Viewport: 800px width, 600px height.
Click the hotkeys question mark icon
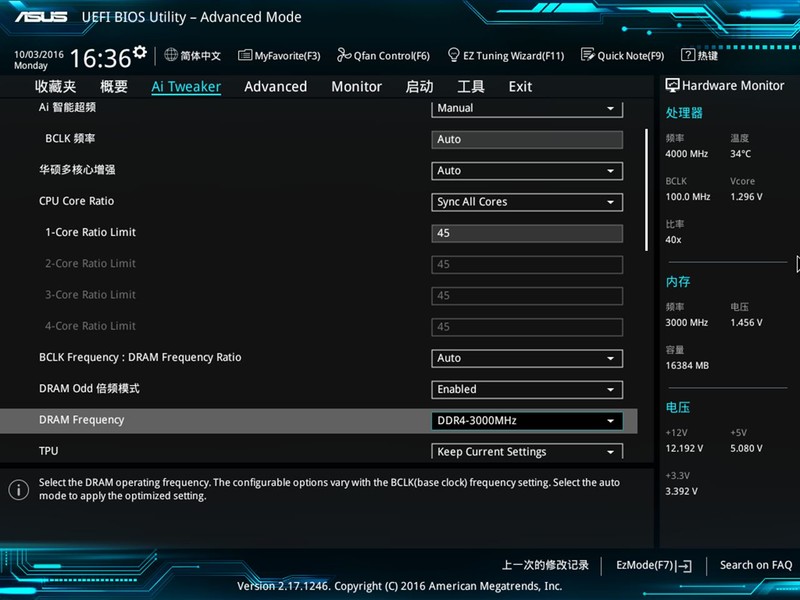688,55
